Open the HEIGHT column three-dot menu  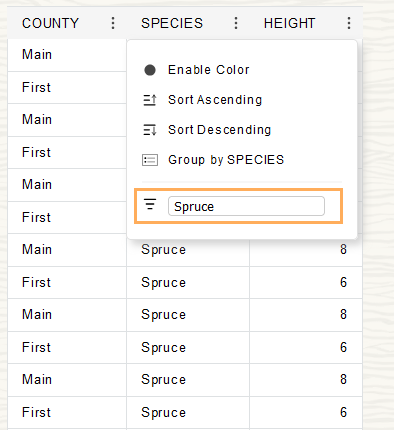click(349, 23)
